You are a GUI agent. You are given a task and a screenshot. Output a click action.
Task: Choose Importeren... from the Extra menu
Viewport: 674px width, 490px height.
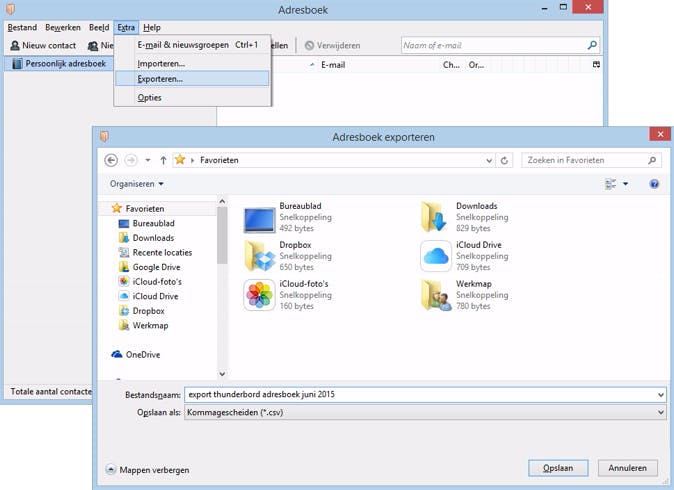pyautogui.click(x=192, y=64)
